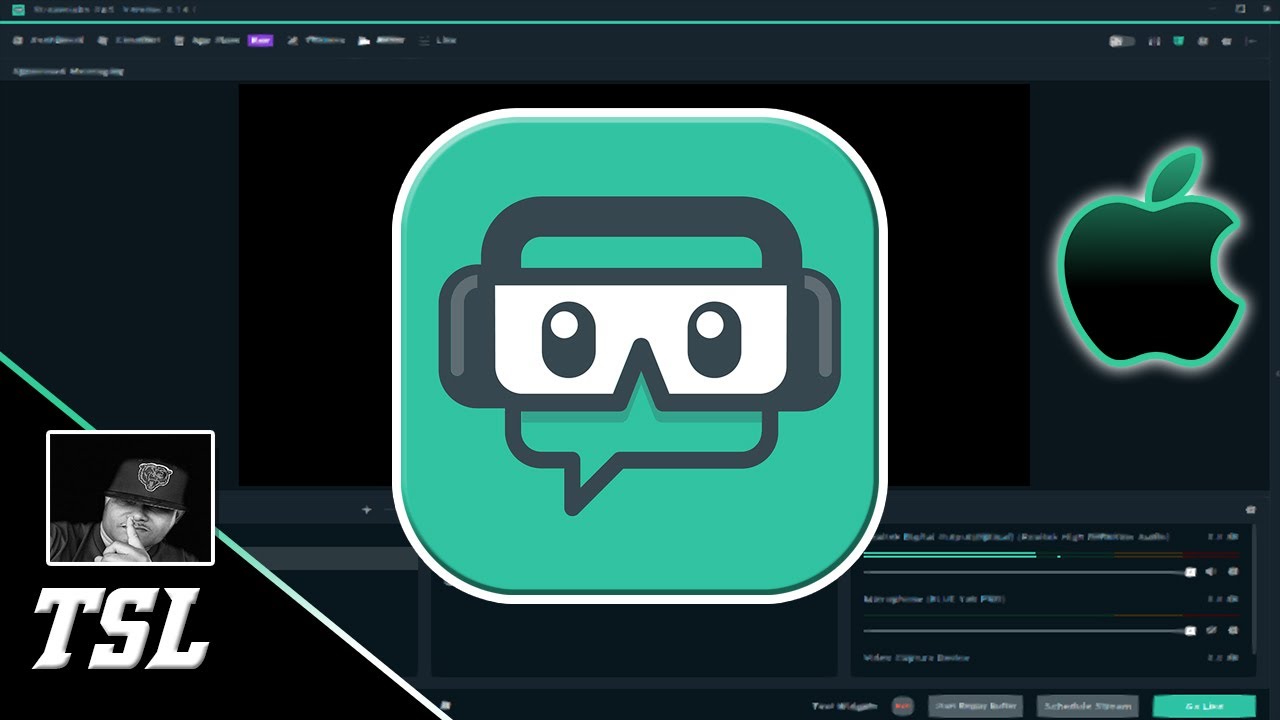Open the Live tab
This screenshot has height=720, width=1280.
[438, 41]
